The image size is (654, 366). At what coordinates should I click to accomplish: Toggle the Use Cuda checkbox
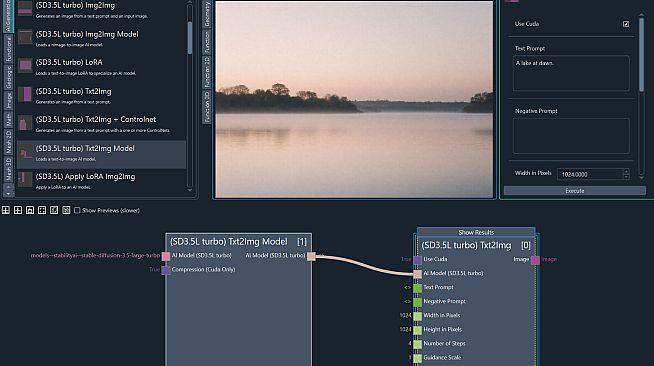point(626,24)
